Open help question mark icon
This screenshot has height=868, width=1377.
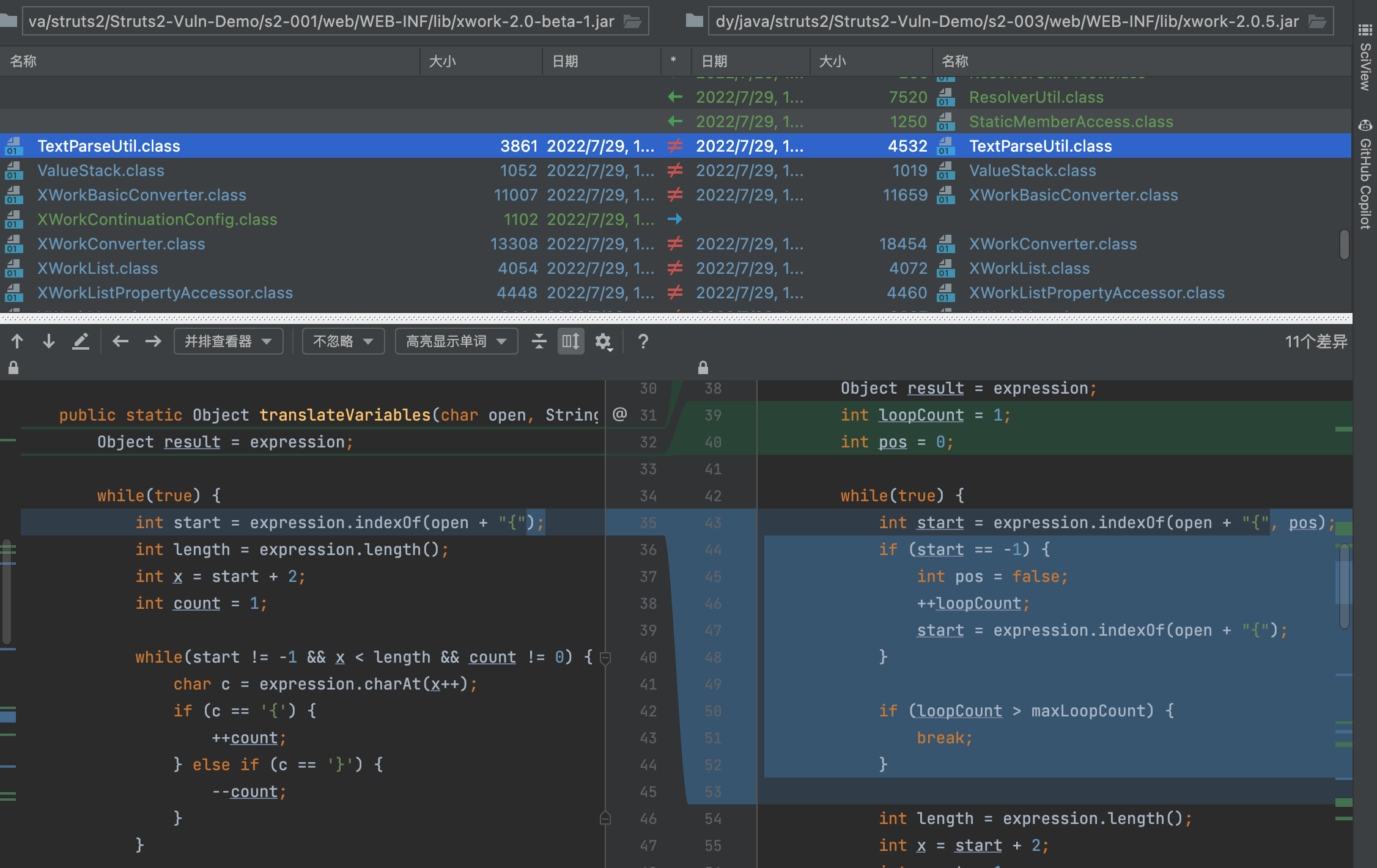tap(643, 341)
